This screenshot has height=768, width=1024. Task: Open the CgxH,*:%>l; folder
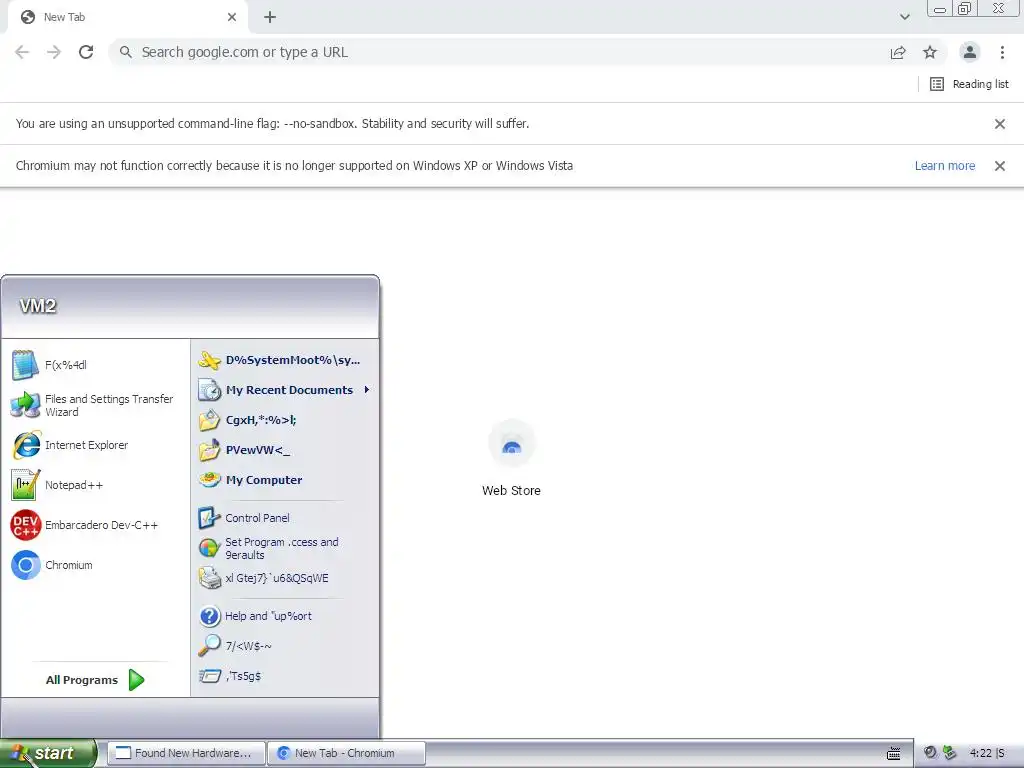285,420
